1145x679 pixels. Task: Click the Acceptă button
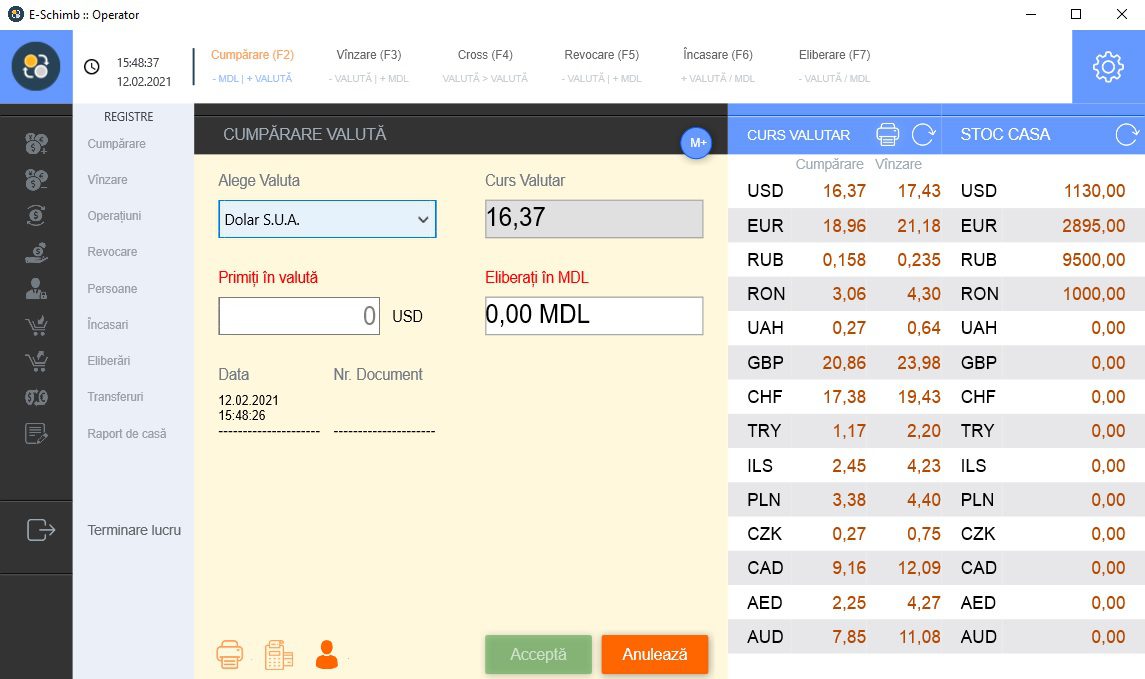coord(538,654)
